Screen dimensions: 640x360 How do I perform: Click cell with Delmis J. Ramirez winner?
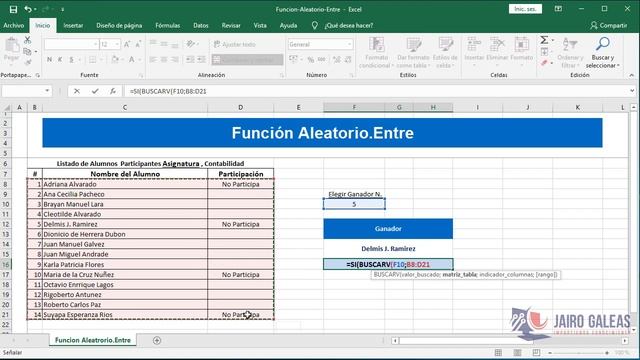[388, 249]
